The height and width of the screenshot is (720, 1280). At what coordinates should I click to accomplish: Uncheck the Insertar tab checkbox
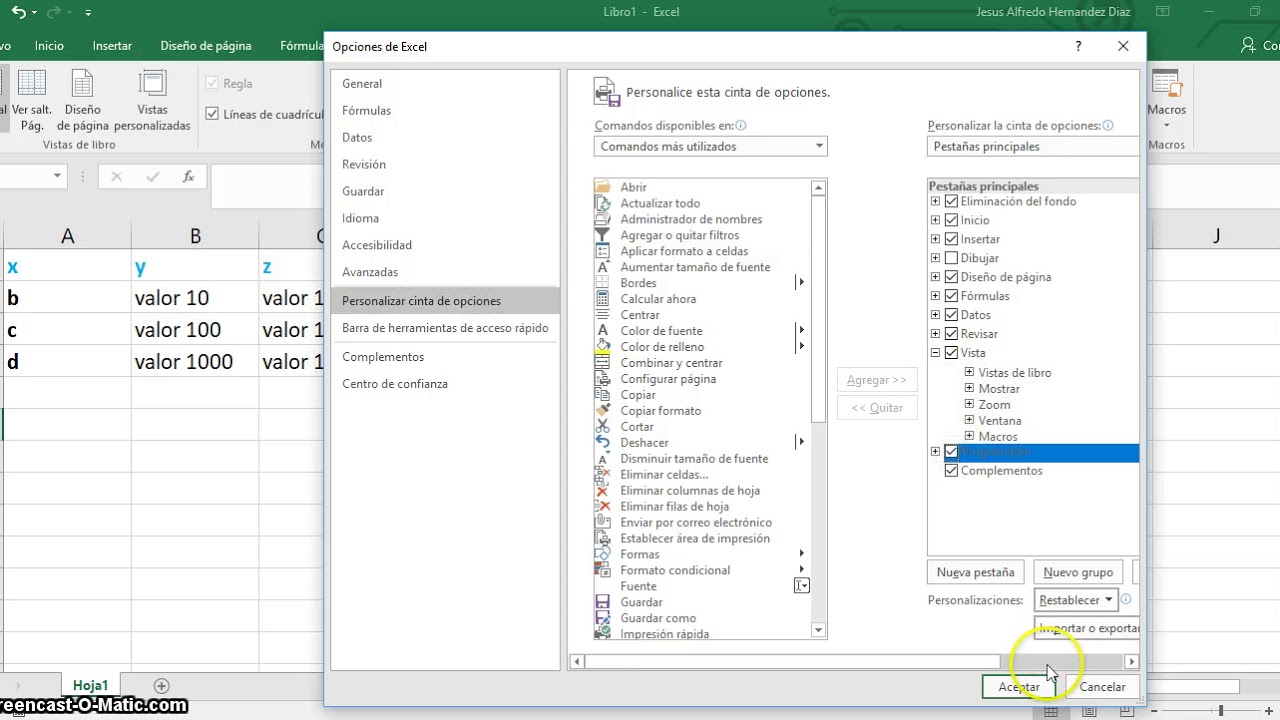click(x=951, y=239)
